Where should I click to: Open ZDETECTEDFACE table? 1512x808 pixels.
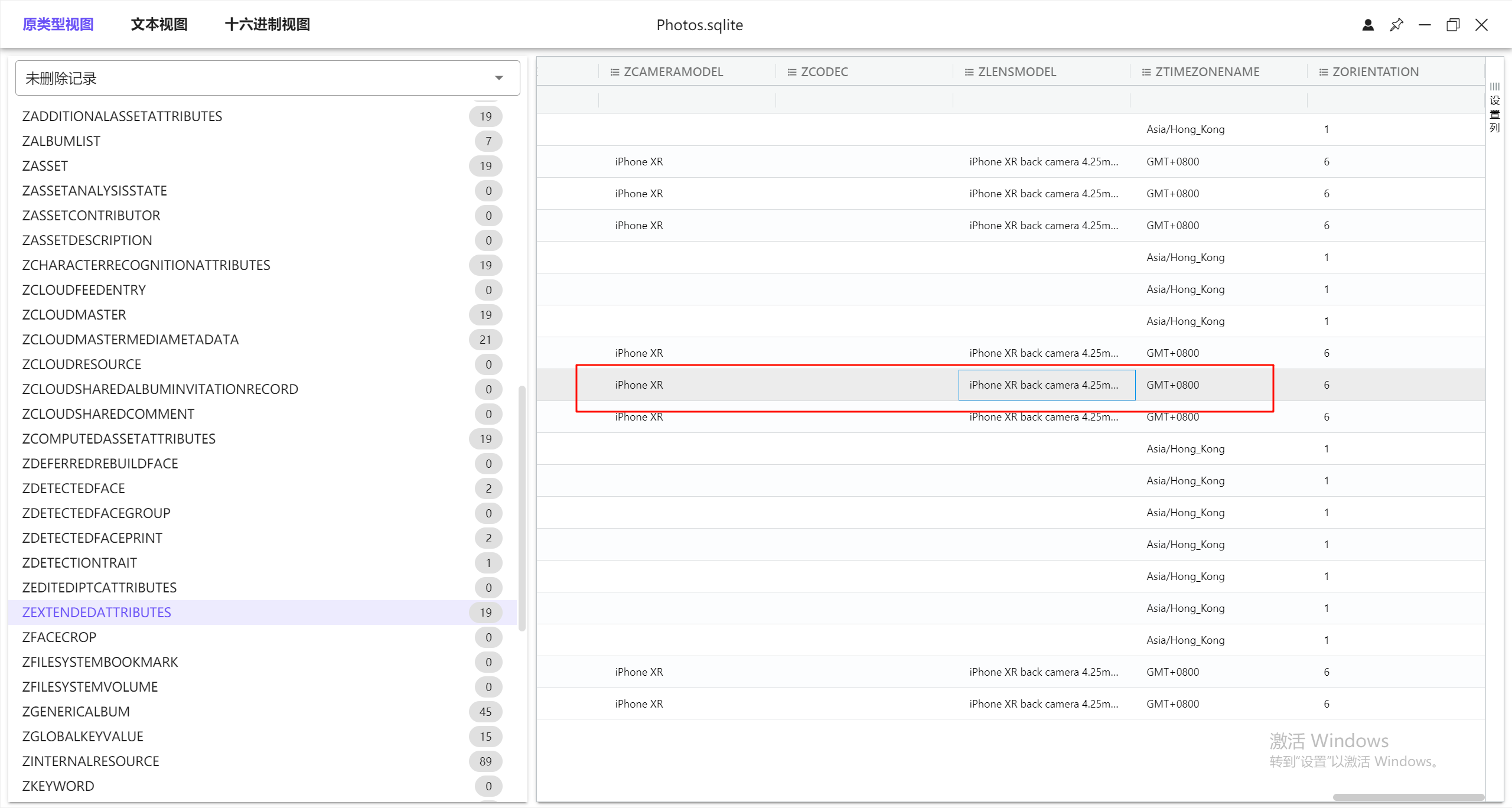click(x=73, y=488)
